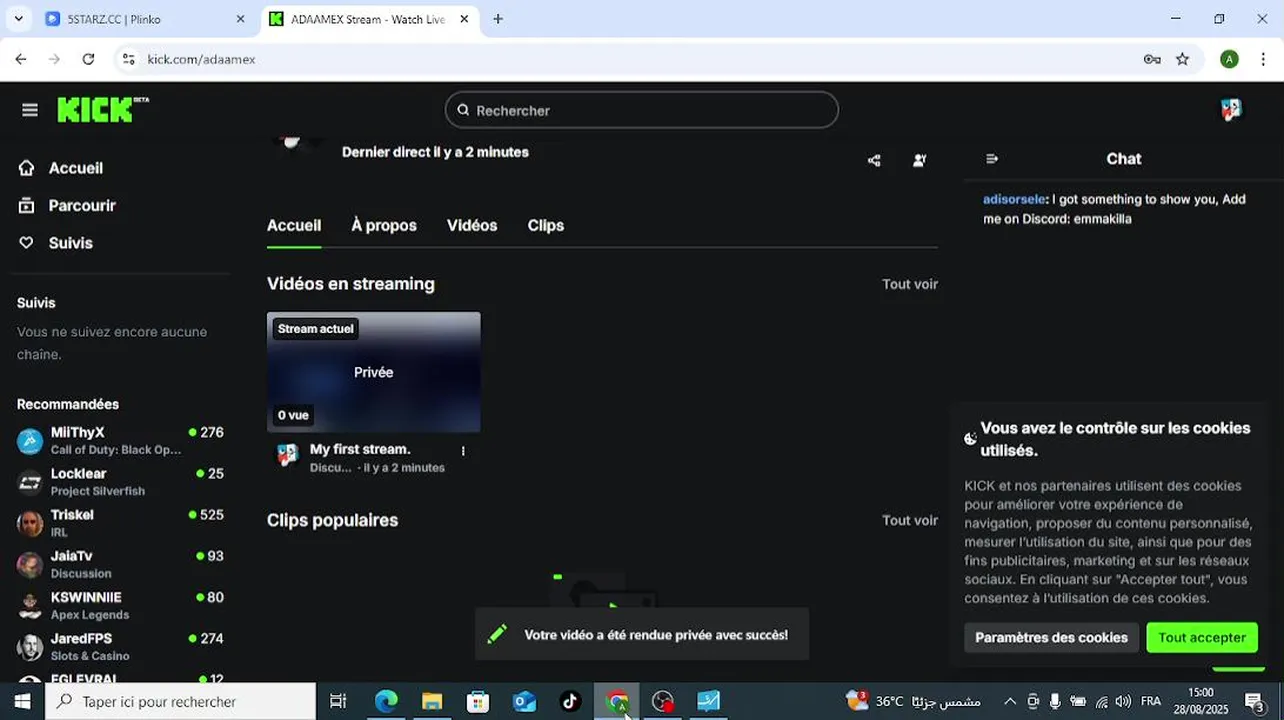Image resolution: width=1284 pixels, height=720 pixels.
Task: Open Microsoft Store from taskbar
Action: pos(478,701)
